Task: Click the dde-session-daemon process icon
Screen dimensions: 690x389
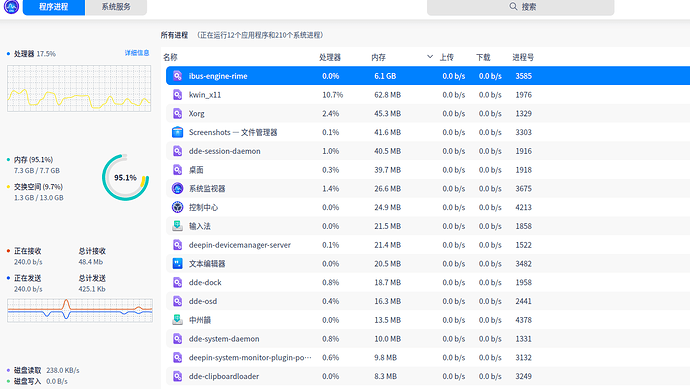Action: tap(177, 151)
